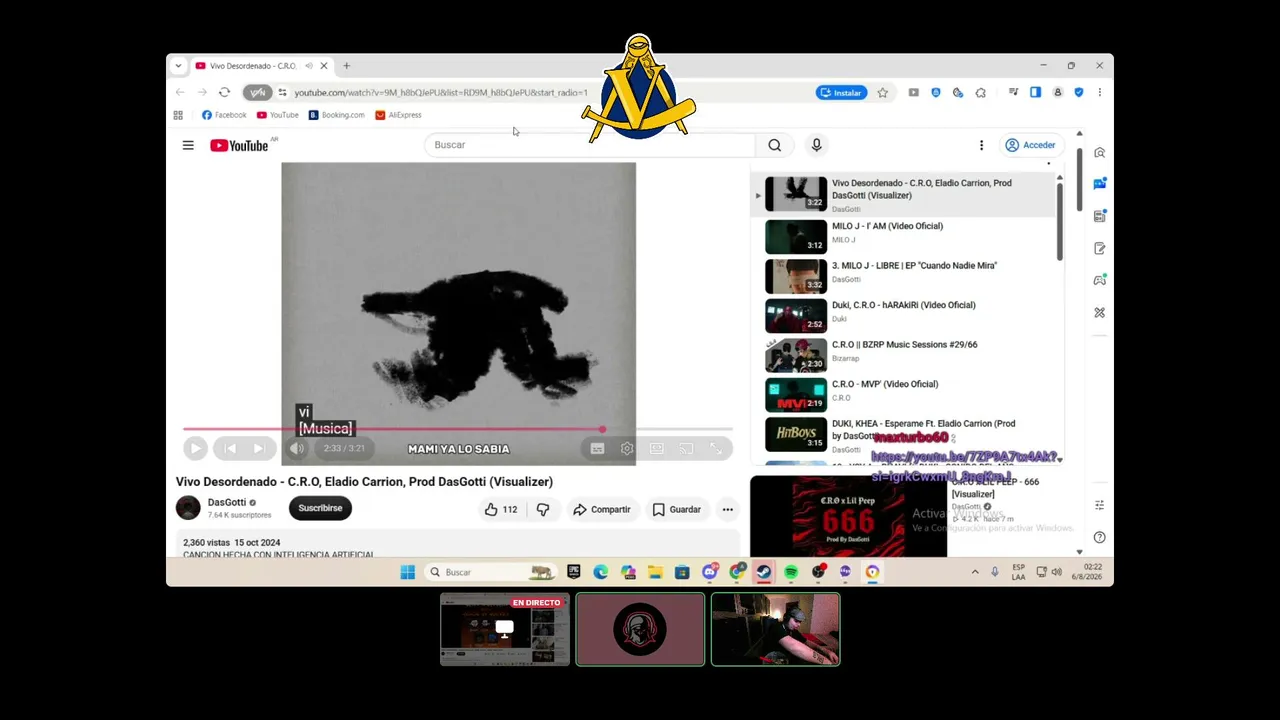
Task: Open the Booking.com bookmark
Action: point(337,115)
